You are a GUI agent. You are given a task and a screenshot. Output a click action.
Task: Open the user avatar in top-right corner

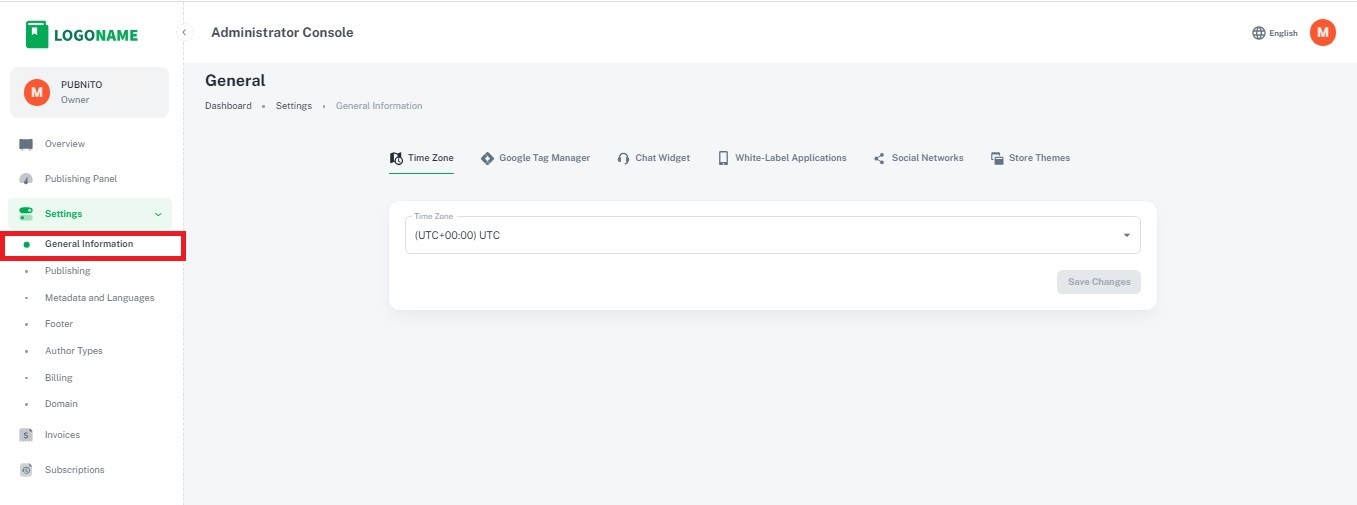pos(1322,33)
